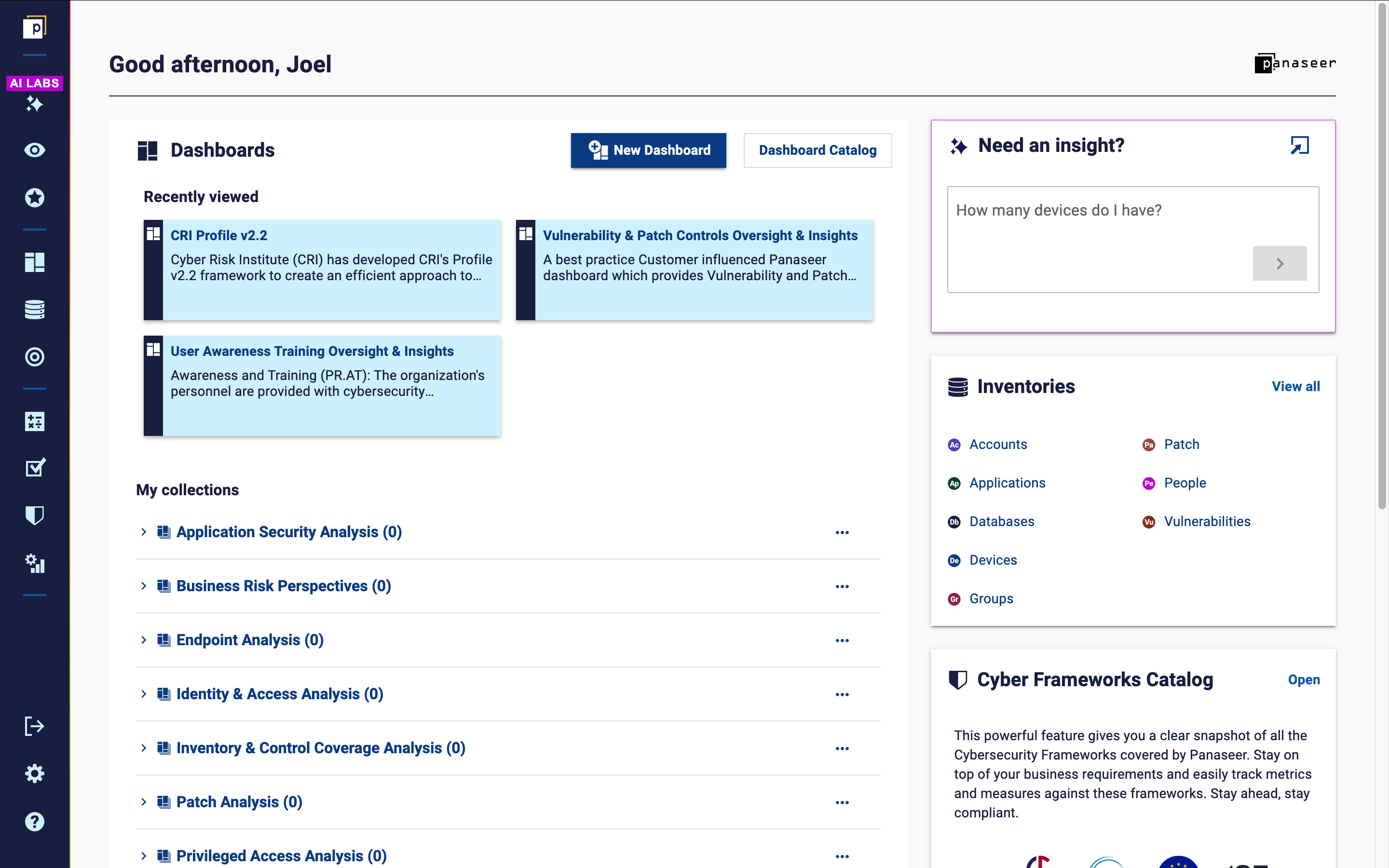This screenshot has width=1389, height=868.
Task: Open the help question mark icon
Action: [x=34, y=822]
